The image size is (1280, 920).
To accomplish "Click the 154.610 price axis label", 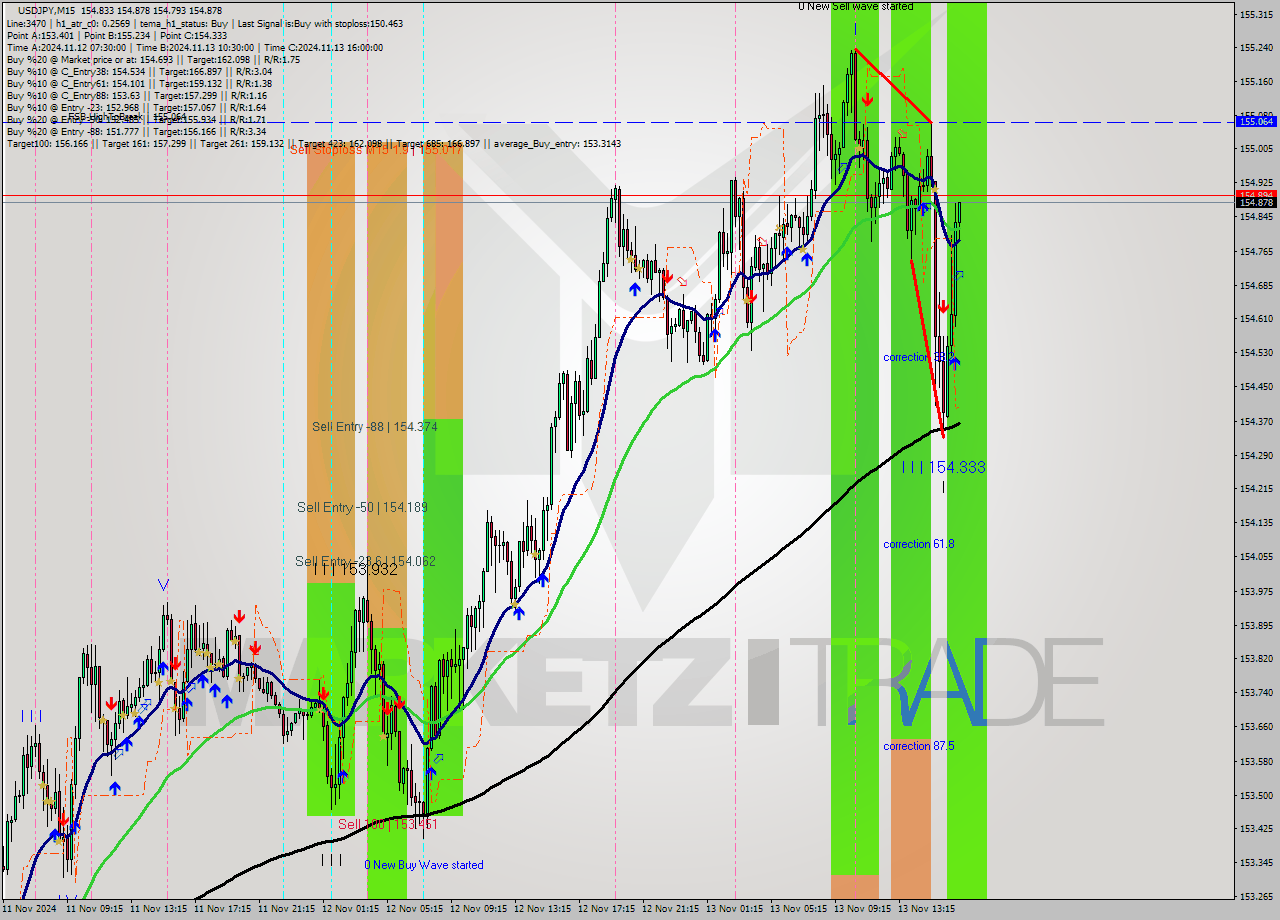I will [1256, 318].
